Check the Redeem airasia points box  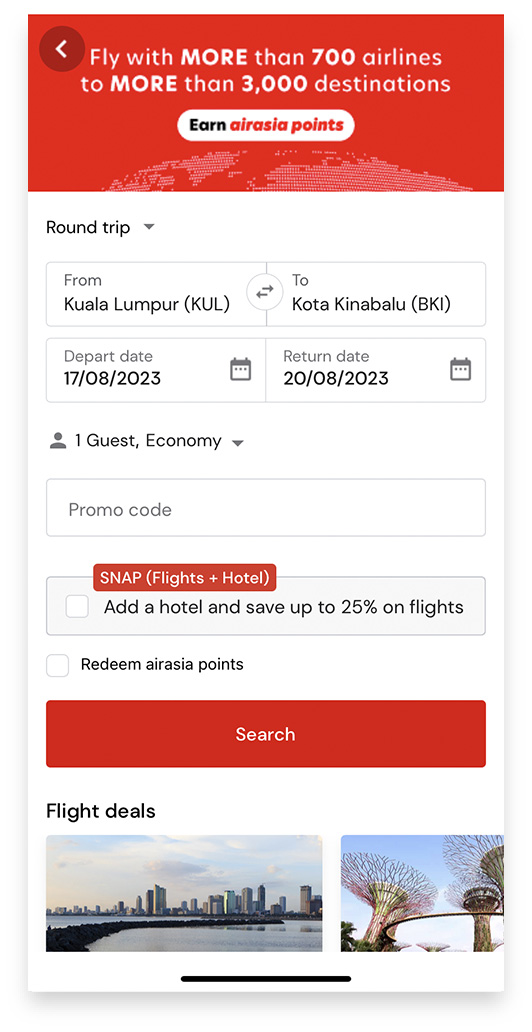click(x=57, y=665)
